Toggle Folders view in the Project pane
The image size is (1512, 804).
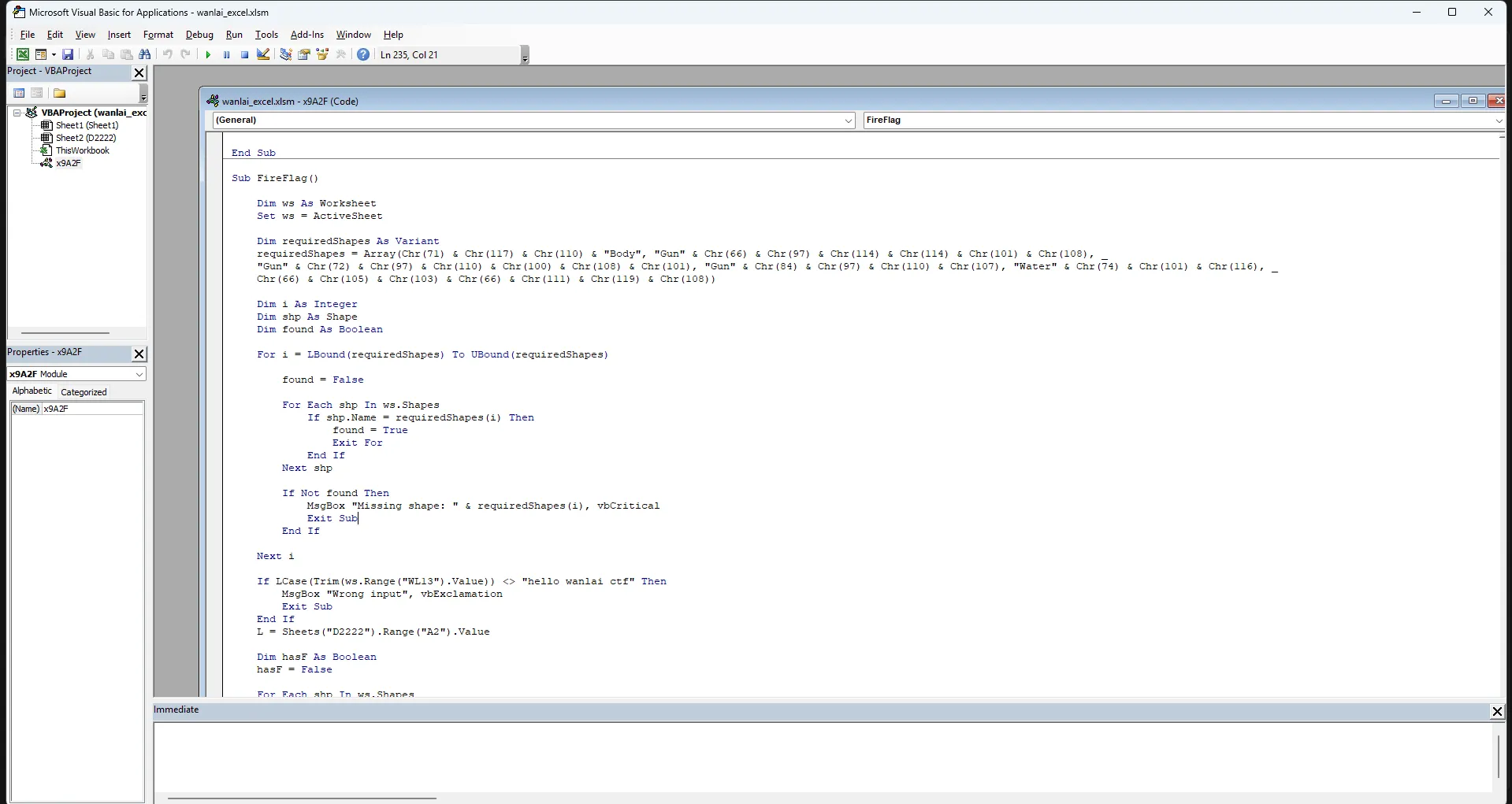(x=59, y=93)
